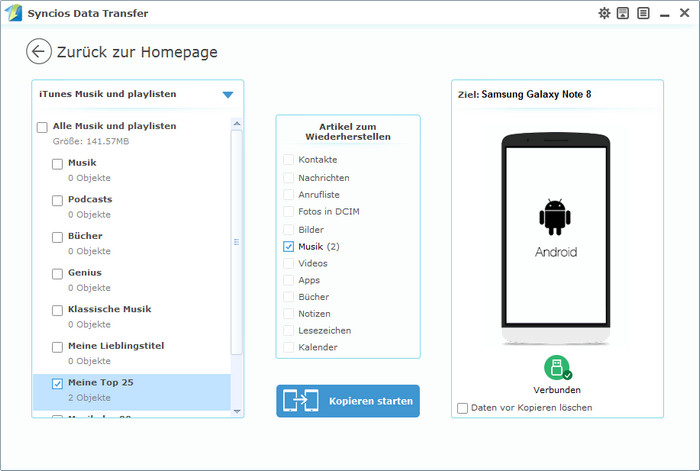Click Artikel zum Wiederherstellen heading

pyautogui.click(x=348, y=132)
